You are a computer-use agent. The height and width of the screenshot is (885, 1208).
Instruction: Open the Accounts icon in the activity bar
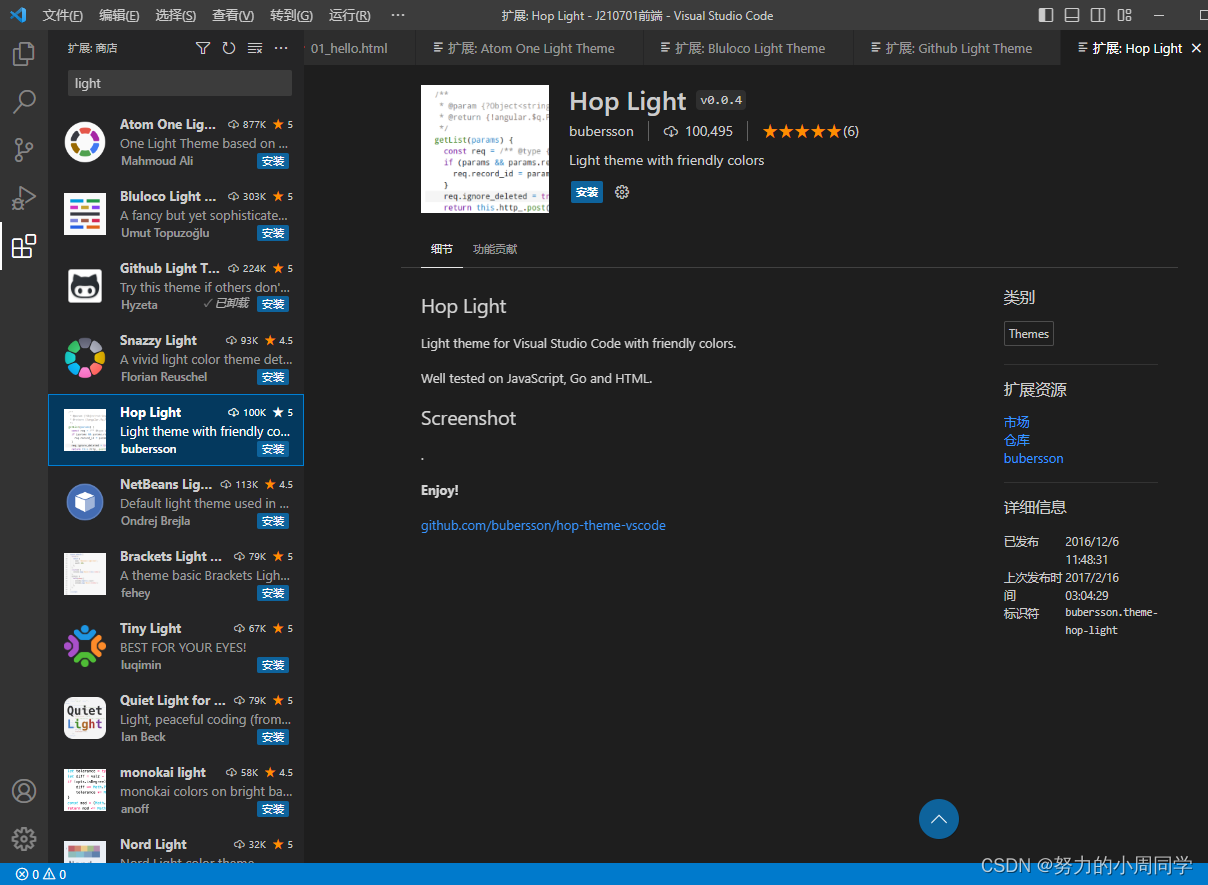click(23, 791)
